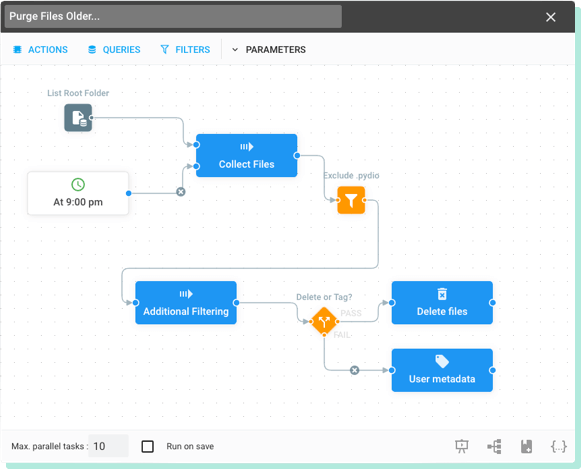Click the Exclude .pydio label
This screenshot has width=581, height=469.
pos(351,175)
